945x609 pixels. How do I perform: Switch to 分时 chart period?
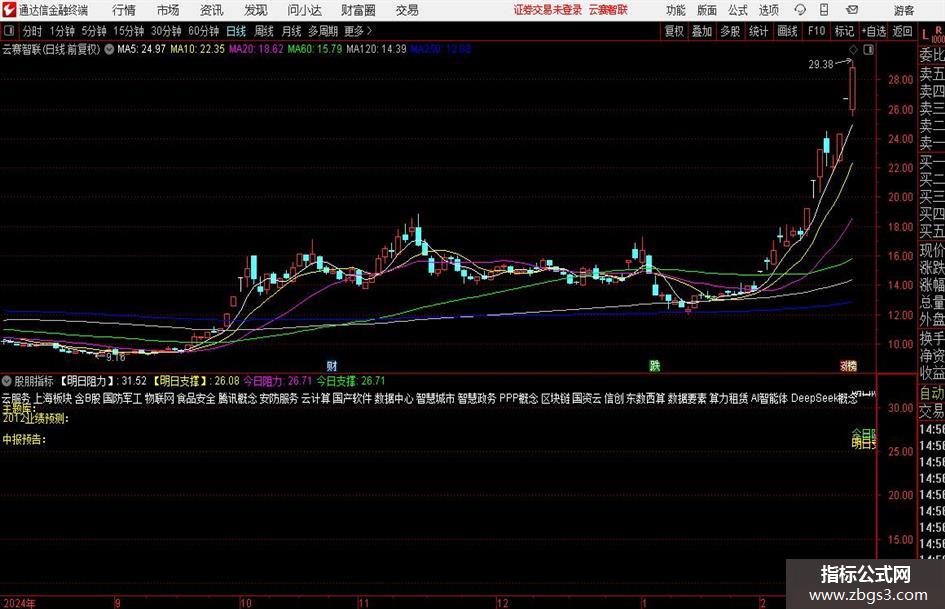click(x=33, y=31)
